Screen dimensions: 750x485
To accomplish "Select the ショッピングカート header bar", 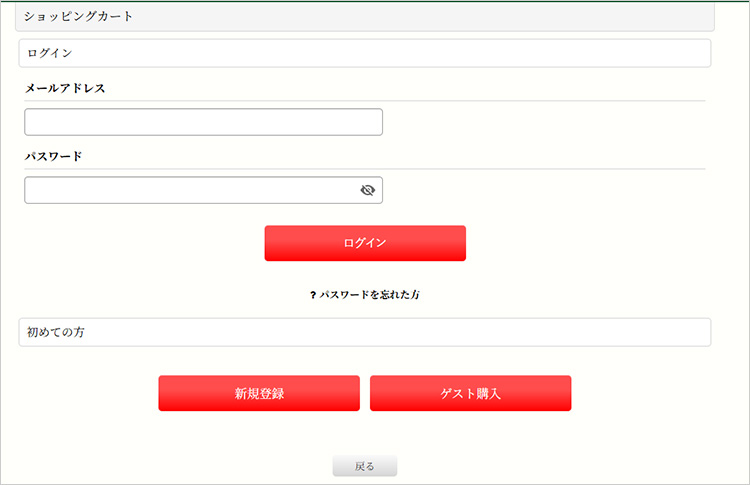I will tap(365, 16).
